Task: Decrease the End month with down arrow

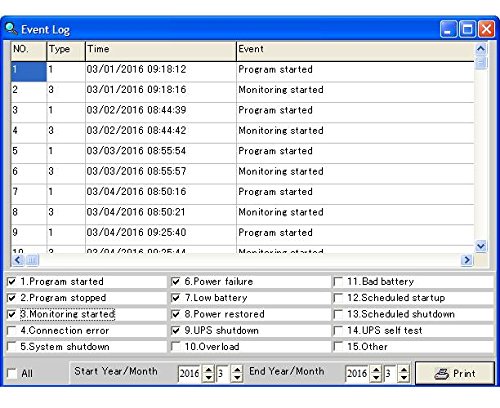Action: 404,377
